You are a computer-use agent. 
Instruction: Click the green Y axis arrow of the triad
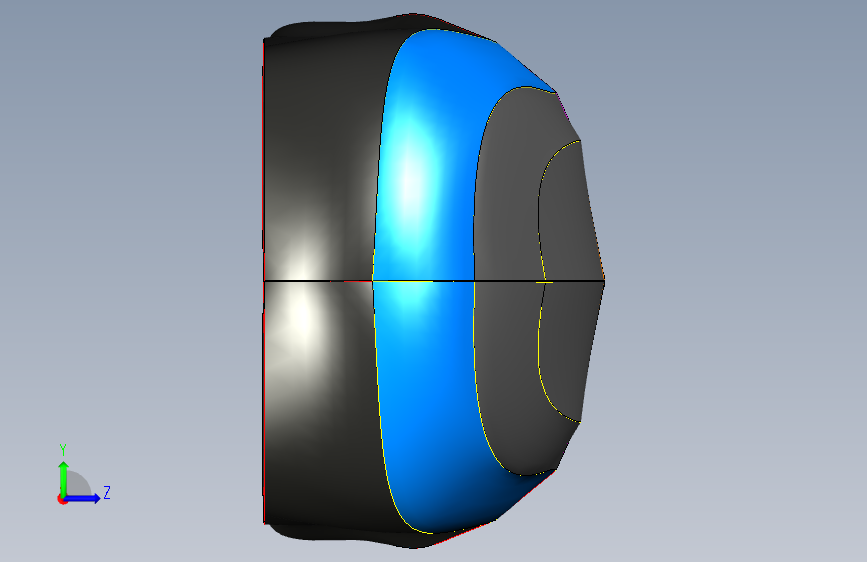tap(63, 479)
